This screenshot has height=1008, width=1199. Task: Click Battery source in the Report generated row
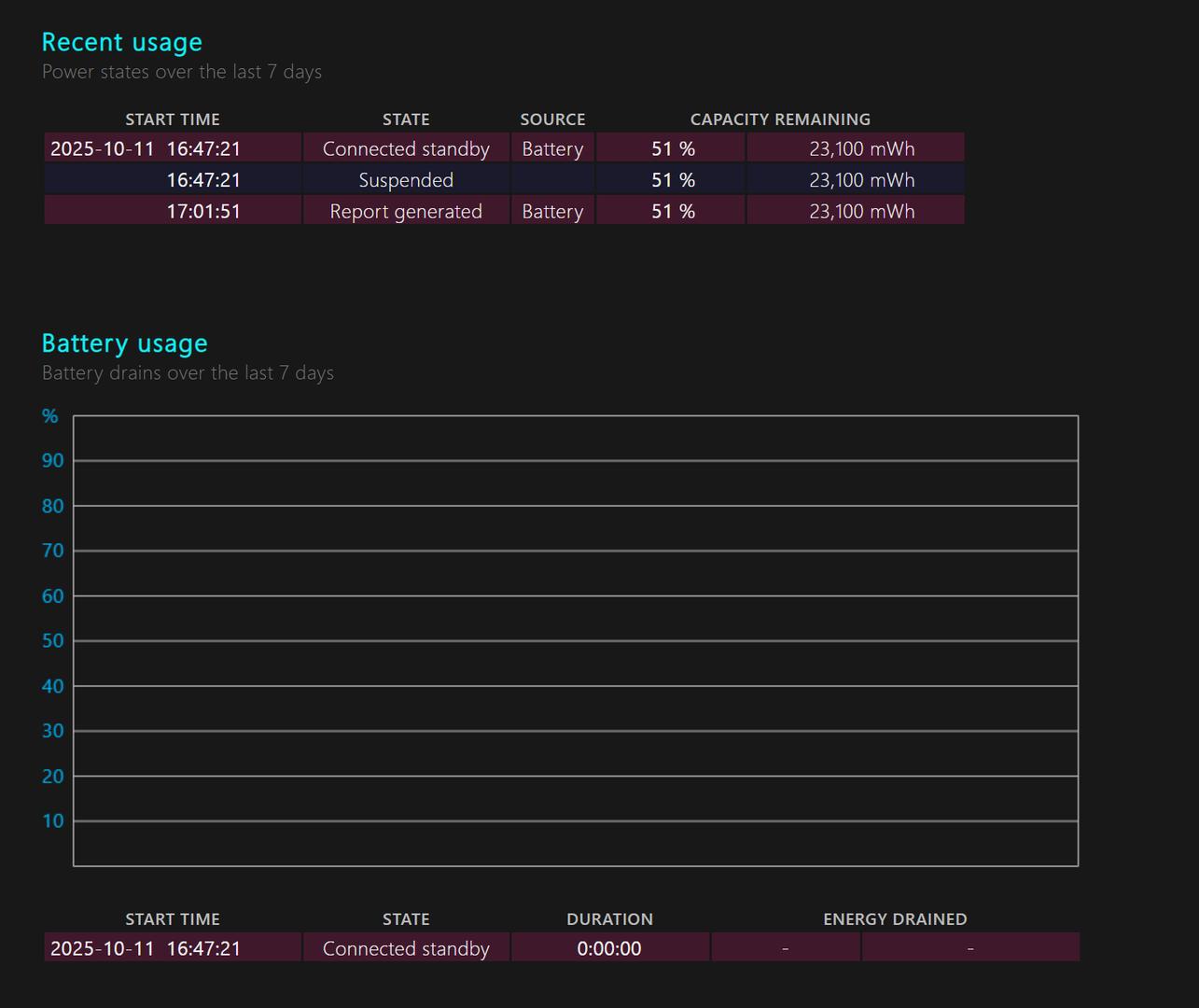coord(552,212)
